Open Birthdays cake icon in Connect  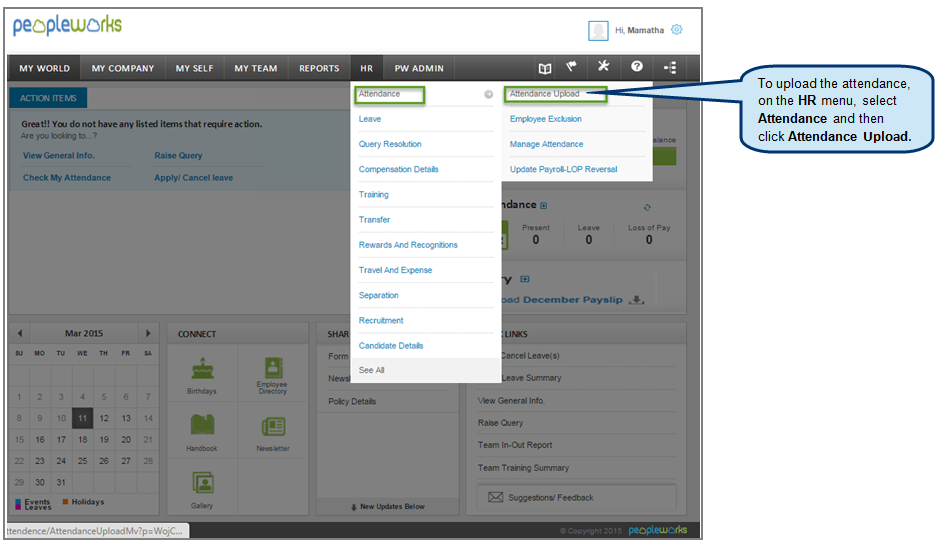point(202,369)
